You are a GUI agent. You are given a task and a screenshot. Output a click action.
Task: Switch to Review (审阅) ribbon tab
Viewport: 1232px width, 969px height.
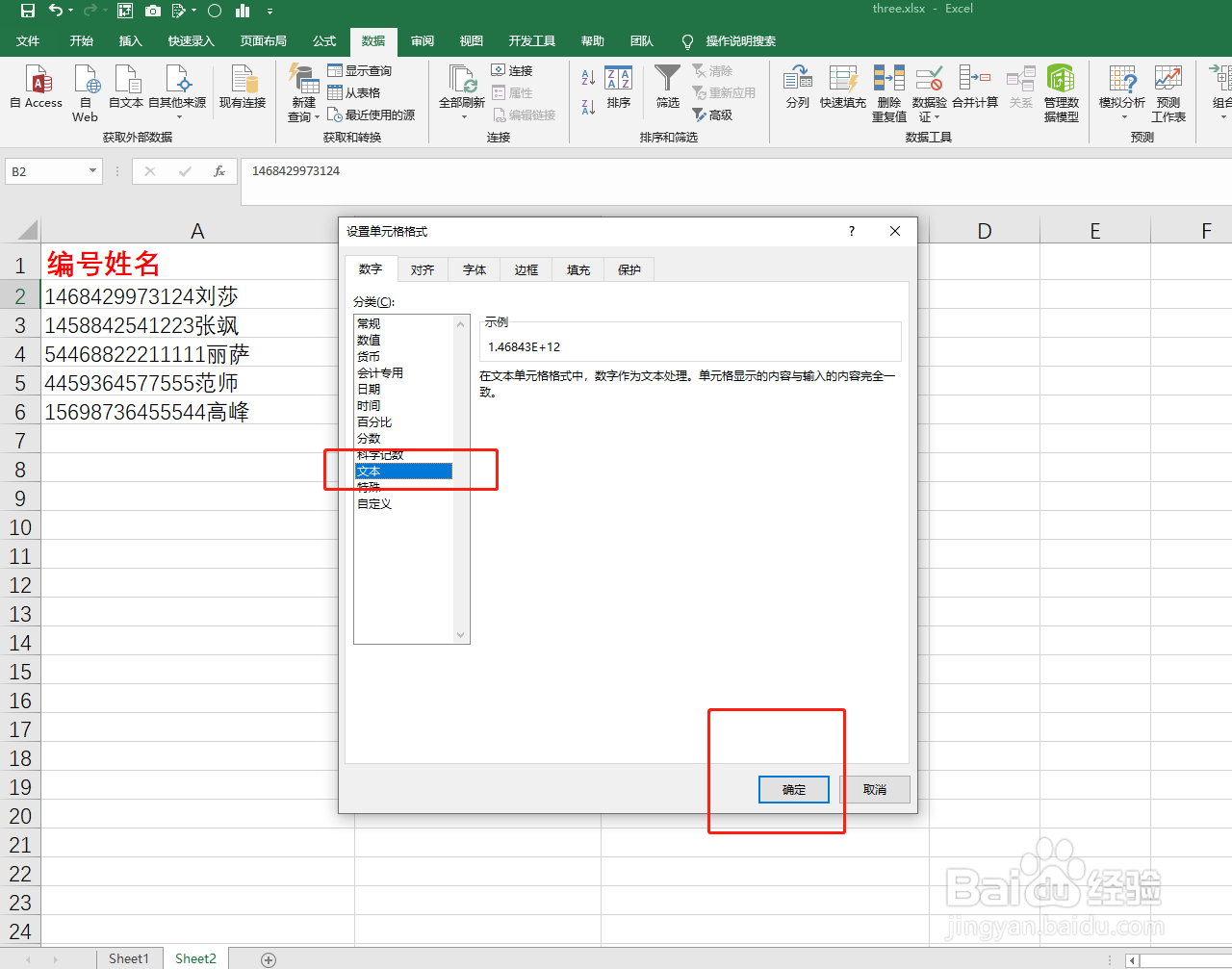(423, 41)
